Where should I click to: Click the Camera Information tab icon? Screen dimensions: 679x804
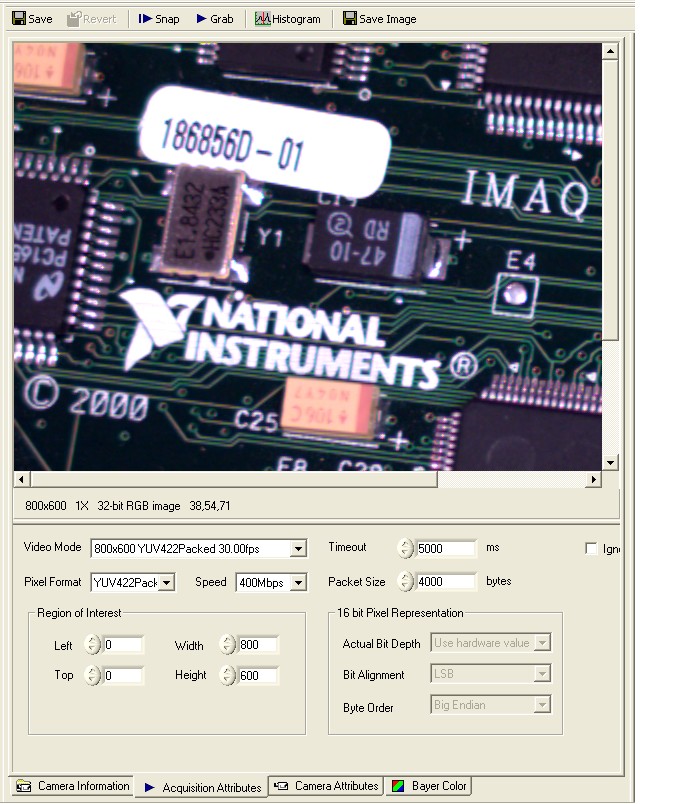pos(23,786)
